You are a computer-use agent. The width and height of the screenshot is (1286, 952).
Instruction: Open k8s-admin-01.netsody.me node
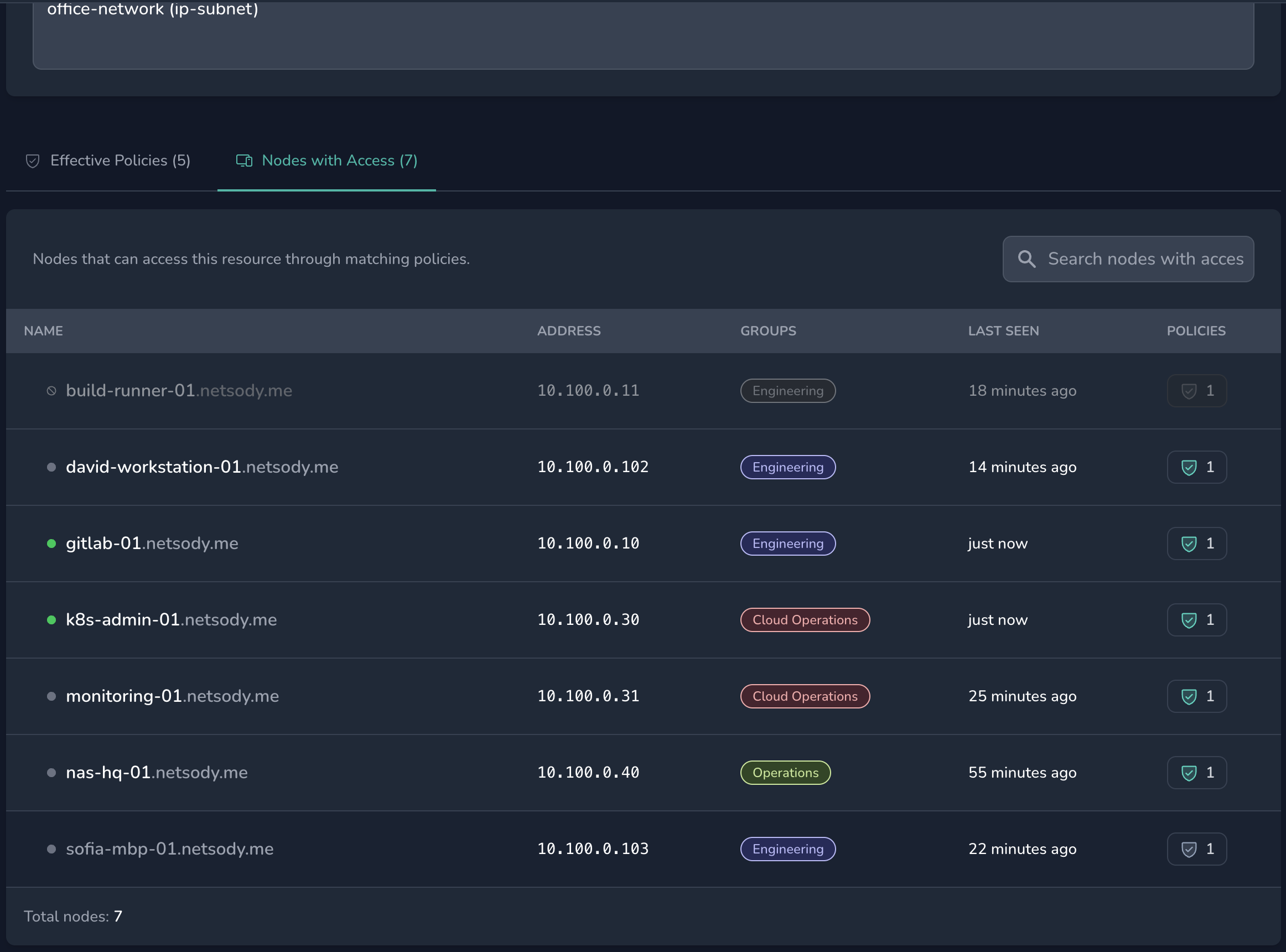click(x=171, y=620)
